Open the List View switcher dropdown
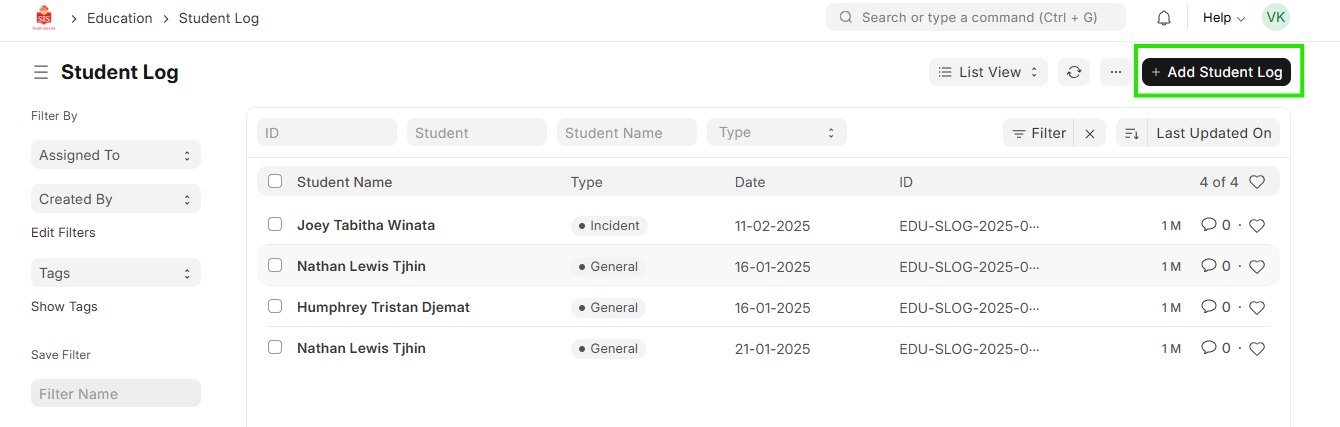 click(989, 72)
